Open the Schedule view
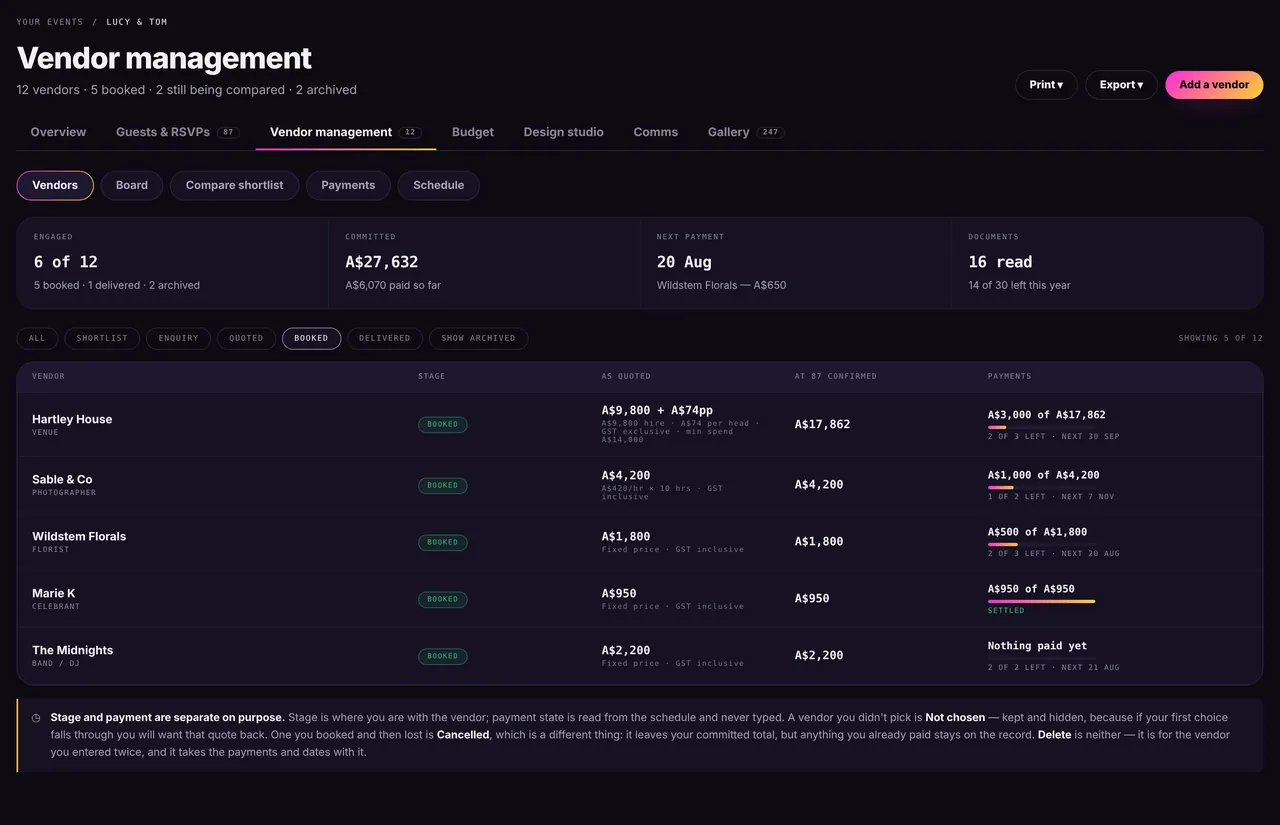Screen dimensions: 1280x825 pyautogui.click(x=439, y=185)
